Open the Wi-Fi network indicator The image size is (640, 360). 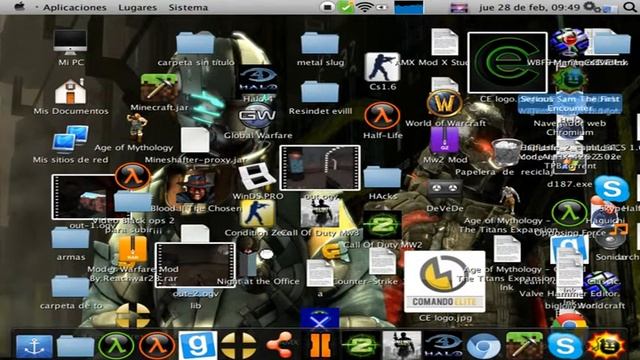point(364,7)
